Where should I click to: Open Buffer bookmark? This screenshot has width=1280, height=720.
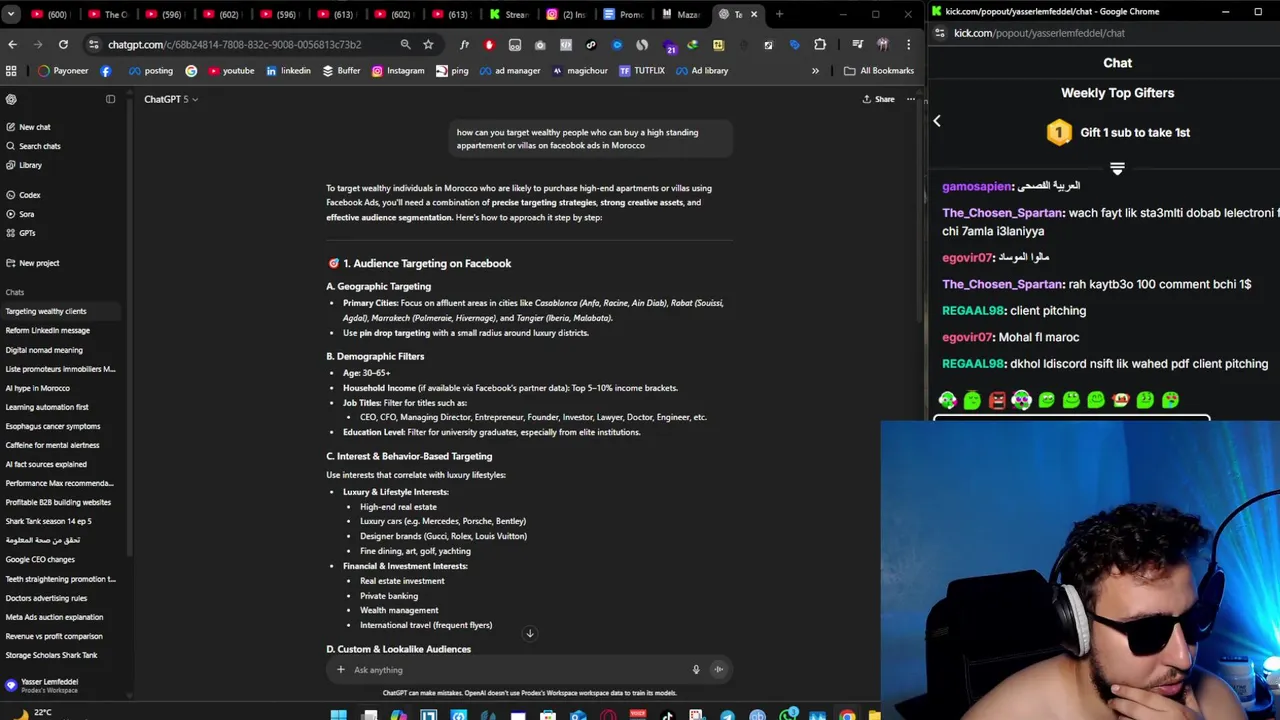(341, 71)
